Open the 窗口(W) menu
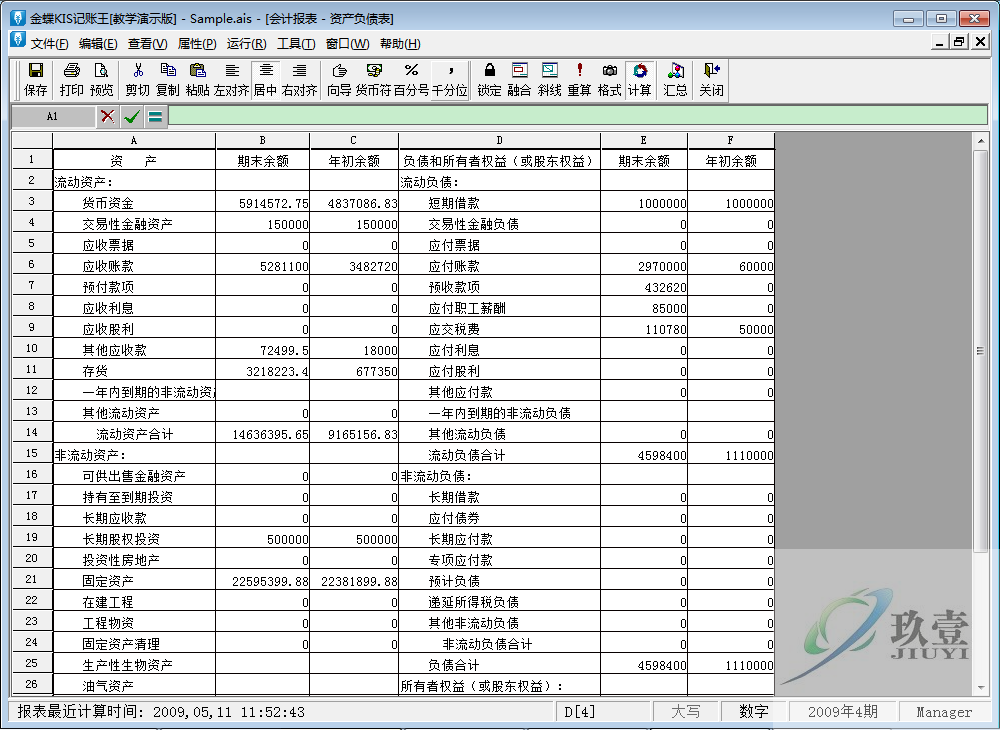This screenshot has width=1000, height=730. click(x=348, y=44)
